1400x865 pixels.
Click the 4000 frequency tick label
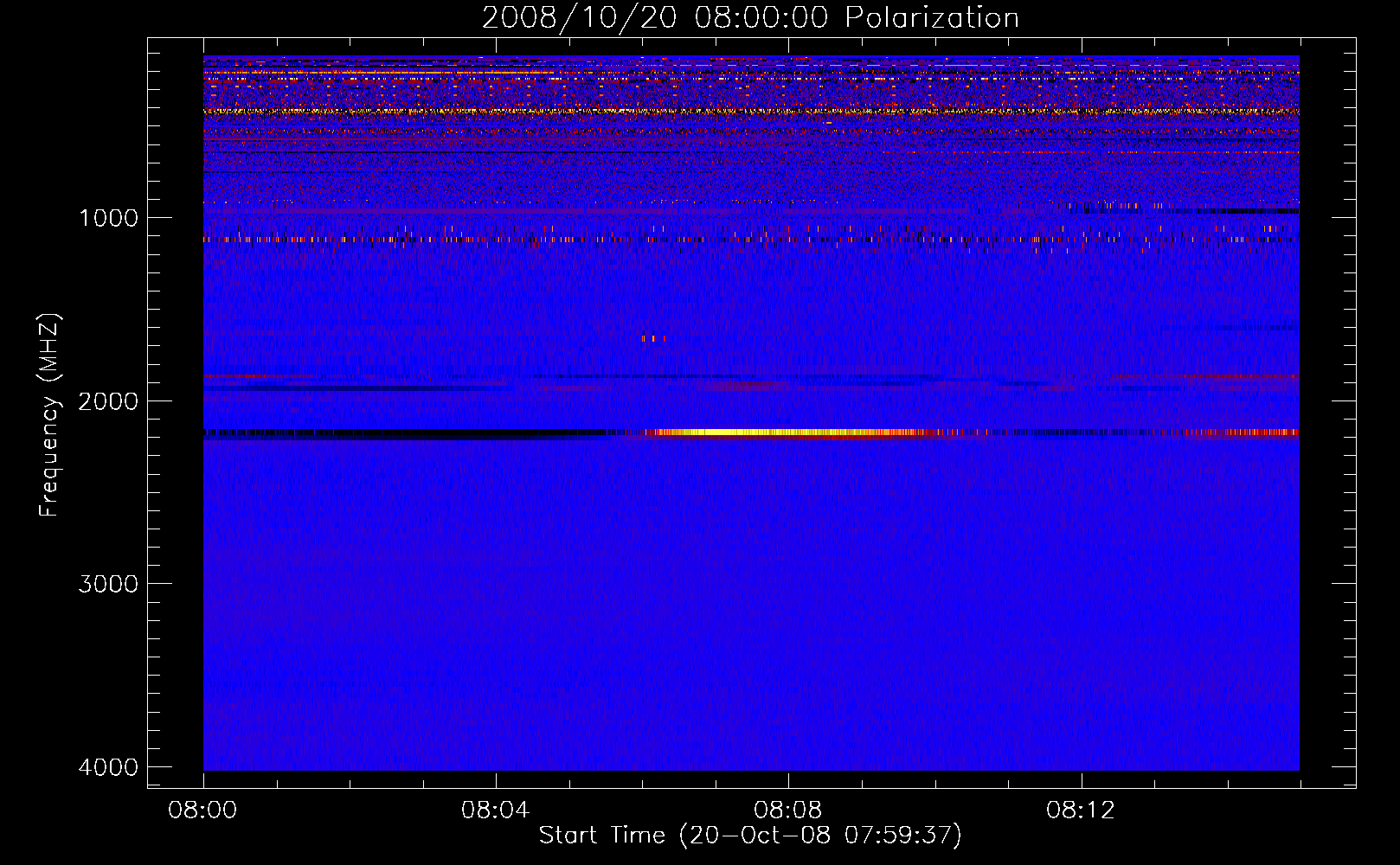tap(108, 767)
